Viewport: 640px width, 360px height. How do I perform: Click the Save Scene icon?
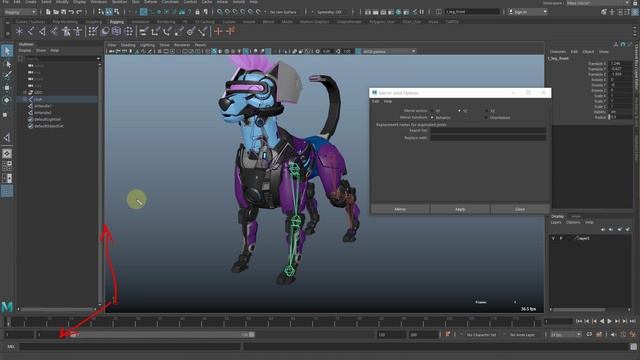63,12
